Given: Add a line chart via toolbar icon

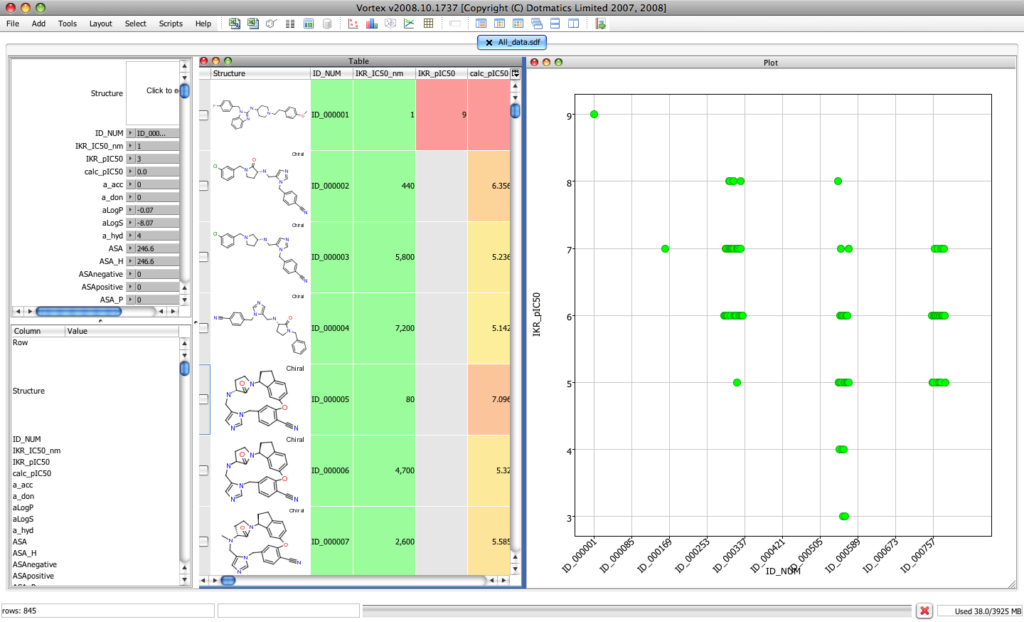Looking at the screenshot, I should 409,24.
